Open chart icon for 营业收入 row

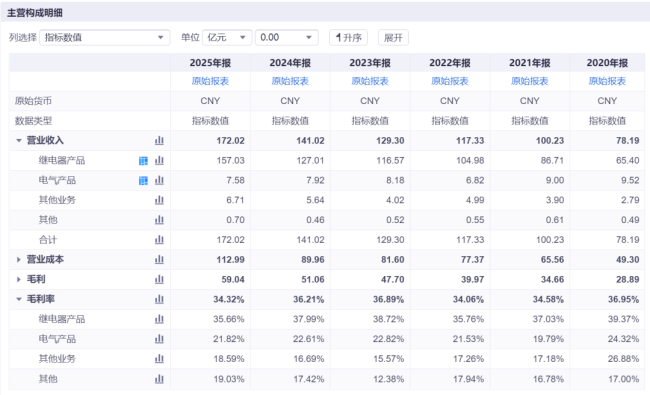[159, 141]
